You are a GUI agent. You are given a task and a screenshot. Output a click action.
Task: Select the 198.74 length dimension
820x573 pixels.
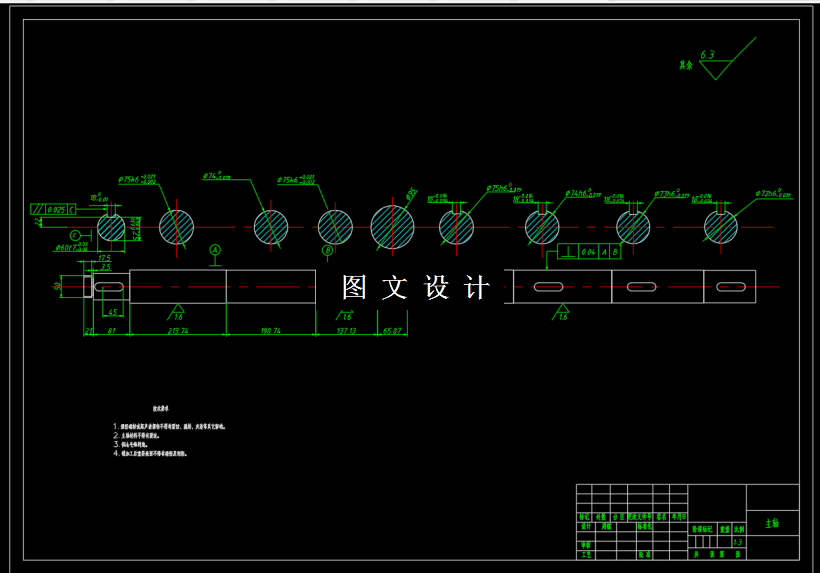click(270, 331)
